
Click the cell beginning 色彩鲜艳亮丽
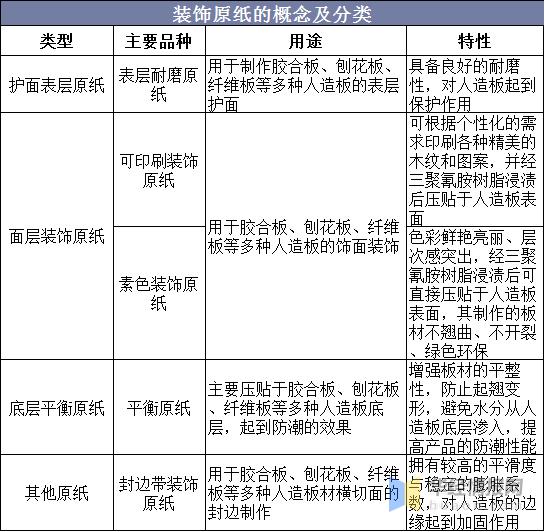(x=475, y=293)
